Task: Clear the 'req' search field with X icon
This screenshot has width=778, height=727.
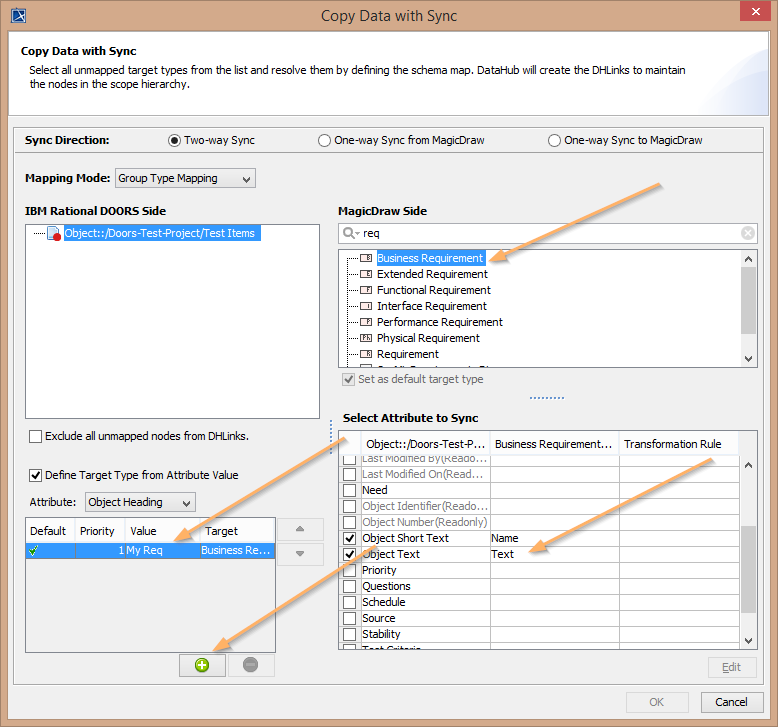Action: tap(748, 233)
